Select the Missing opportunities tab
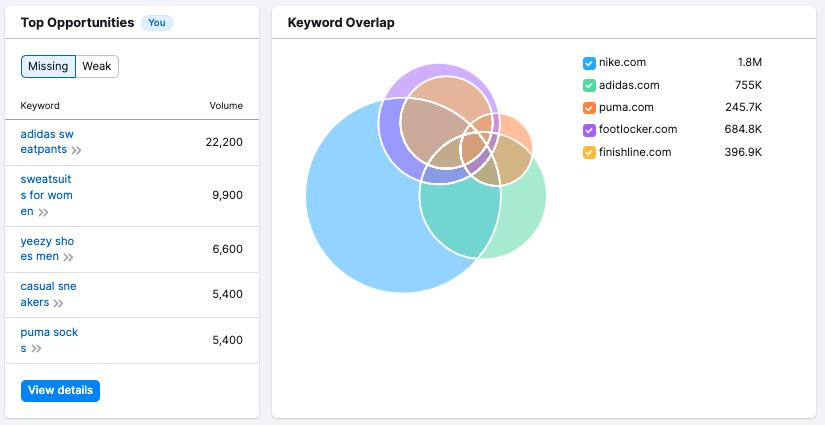This screenshot has width=825, height=425. tap(48, 67)
